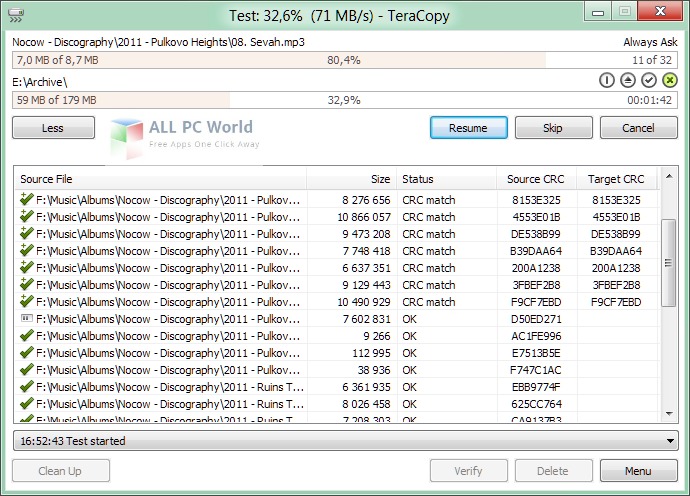
Task: Select Source CRC cell DE538B99
Action: pos(536,234)
